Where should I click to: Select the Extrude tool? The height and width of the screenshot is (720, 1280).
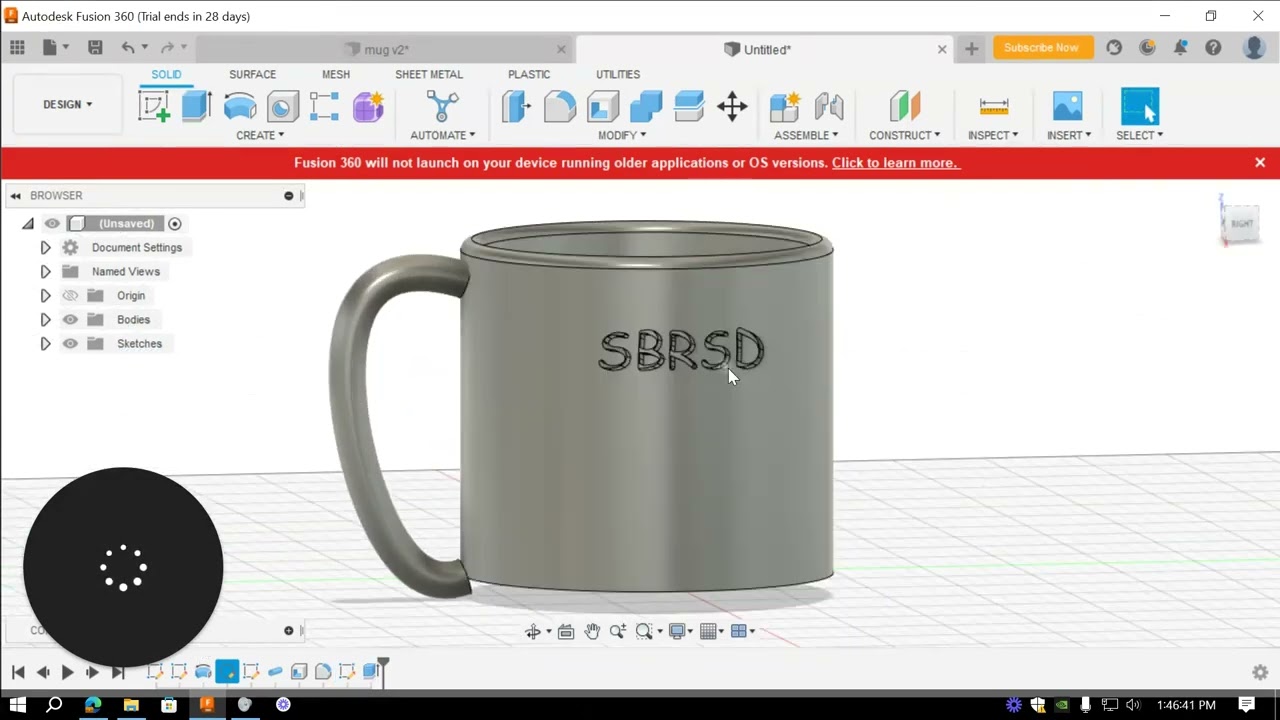point(196,106)
